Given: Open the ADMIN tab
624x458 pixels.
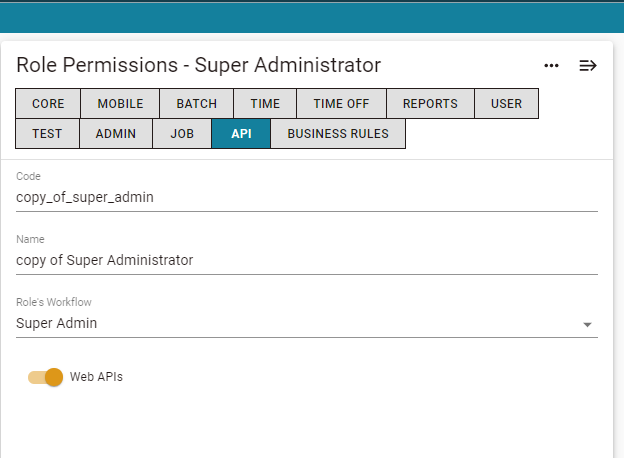Looking at the screenshot, I should click(x=116, y=134).
